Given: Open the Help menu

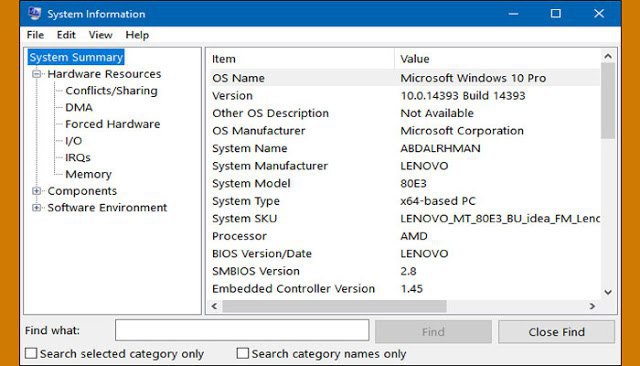Looking at the screenshot, I should [x=137, y=35].
